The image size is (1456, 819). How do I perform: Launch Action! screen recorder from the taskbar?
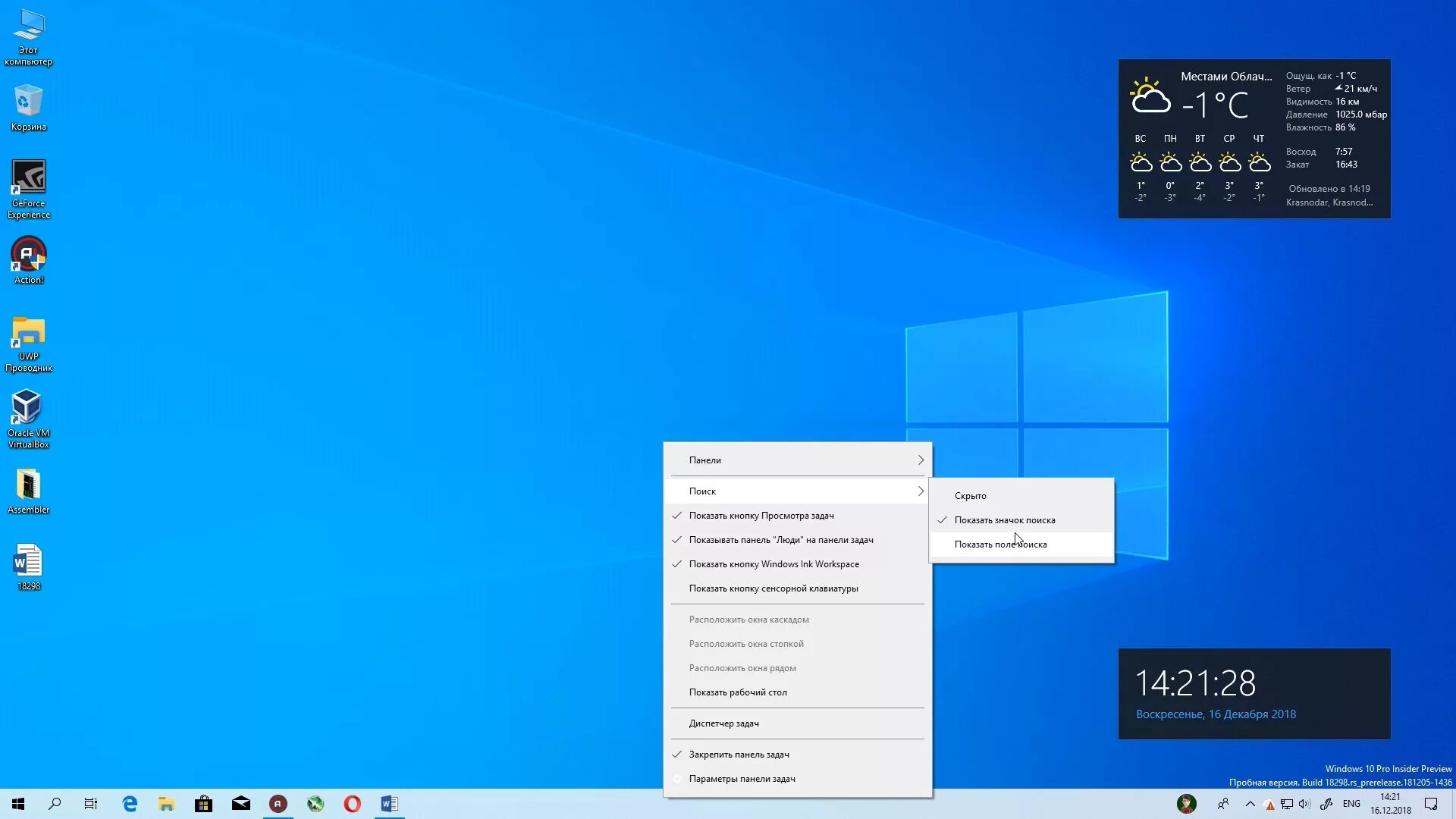click(x=278, y=804)
